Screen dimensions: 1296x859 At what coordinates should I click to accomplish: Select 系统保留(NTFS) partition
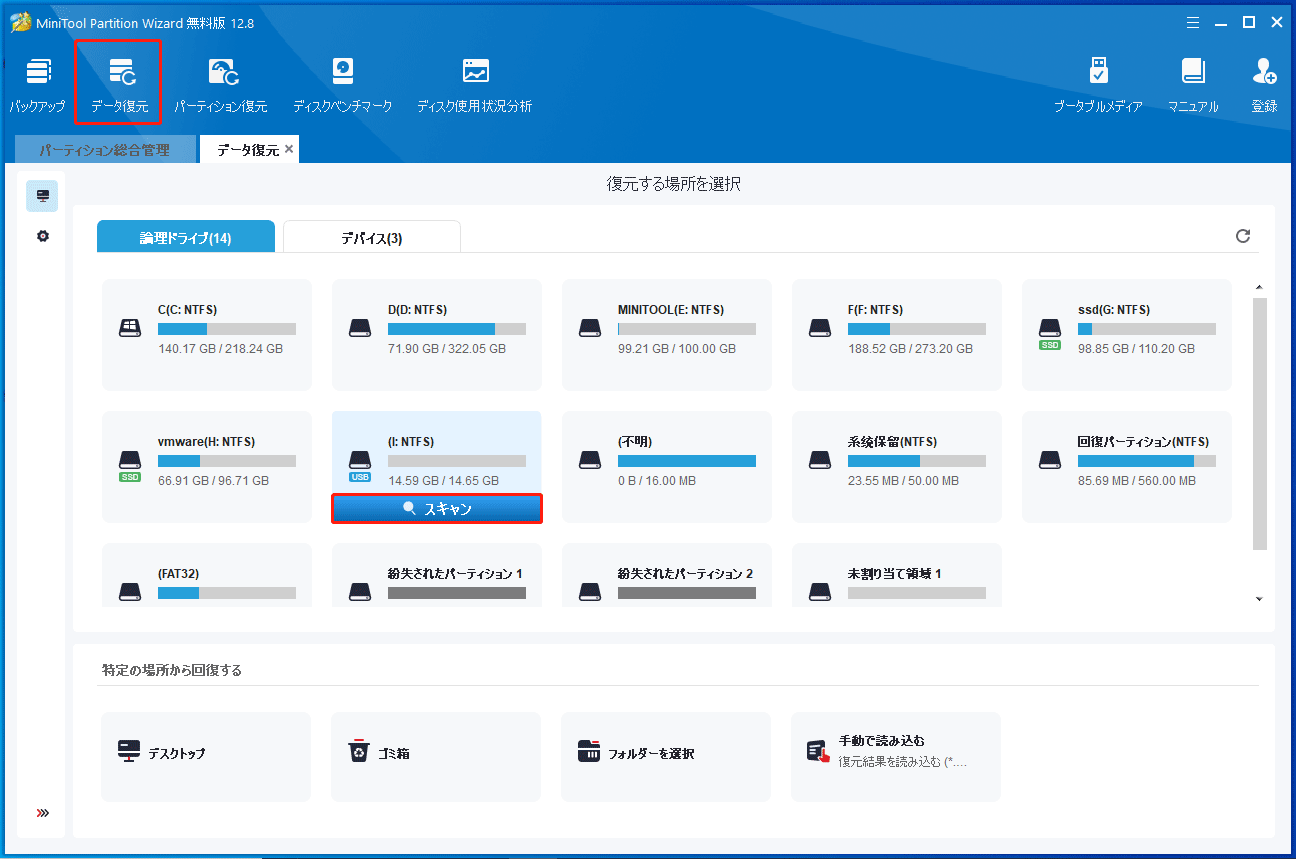pos(897,466)
